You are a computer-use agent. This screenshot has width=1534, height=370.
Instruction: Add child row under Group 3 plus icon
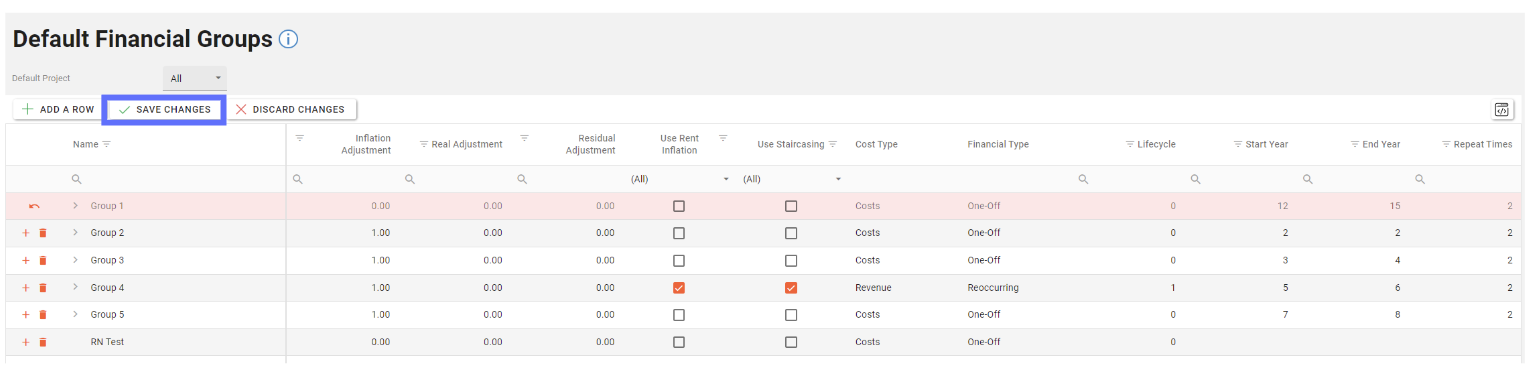pyautogui.click(x=26, y=260)
